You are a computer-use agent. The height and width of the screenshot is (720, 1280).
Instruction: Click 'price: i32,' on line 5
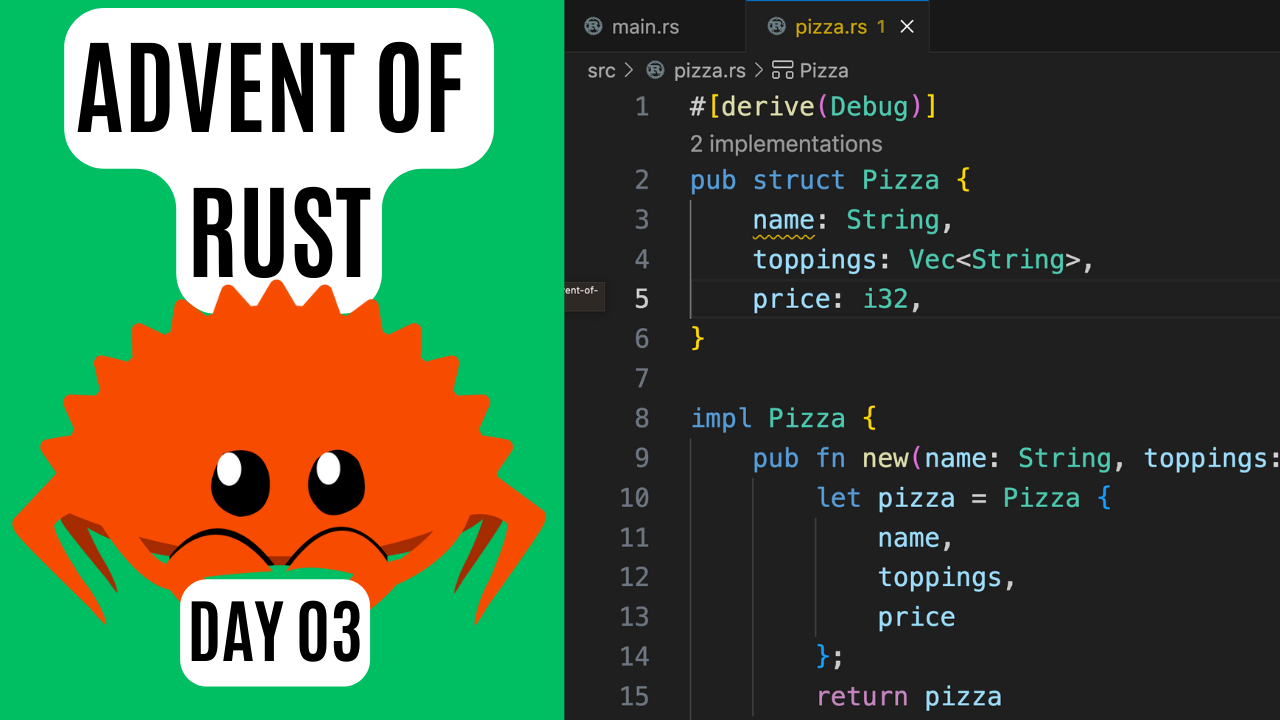pos(837,299)
